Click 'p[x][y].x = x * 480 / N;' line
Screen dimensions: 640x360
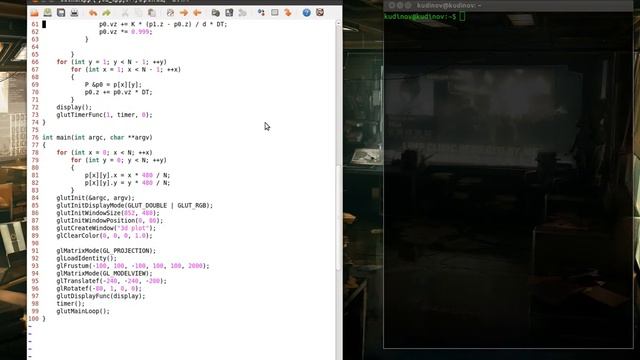click(x=127, y=175)
